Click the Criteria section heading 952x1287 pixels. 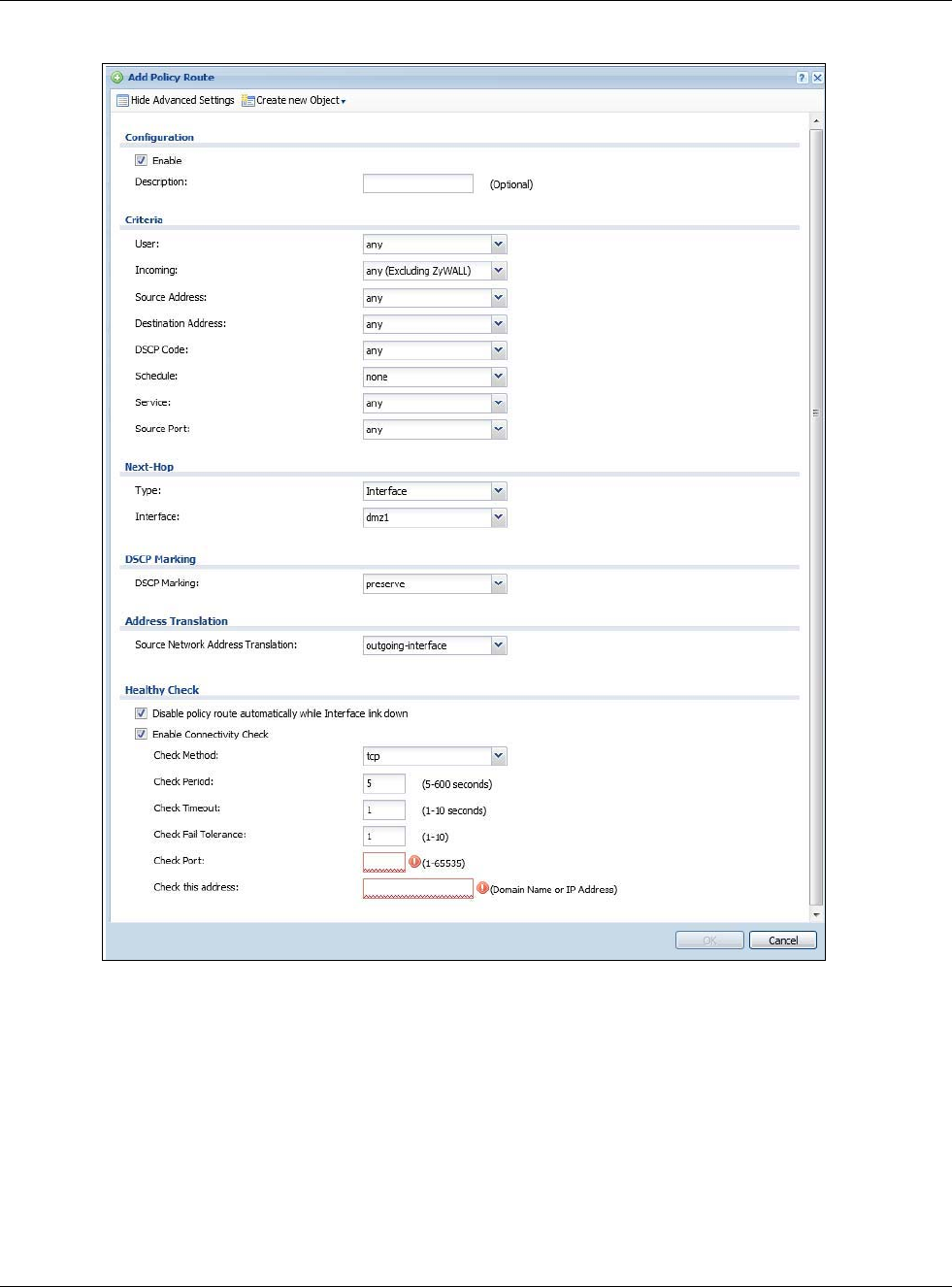click(144, 220)
